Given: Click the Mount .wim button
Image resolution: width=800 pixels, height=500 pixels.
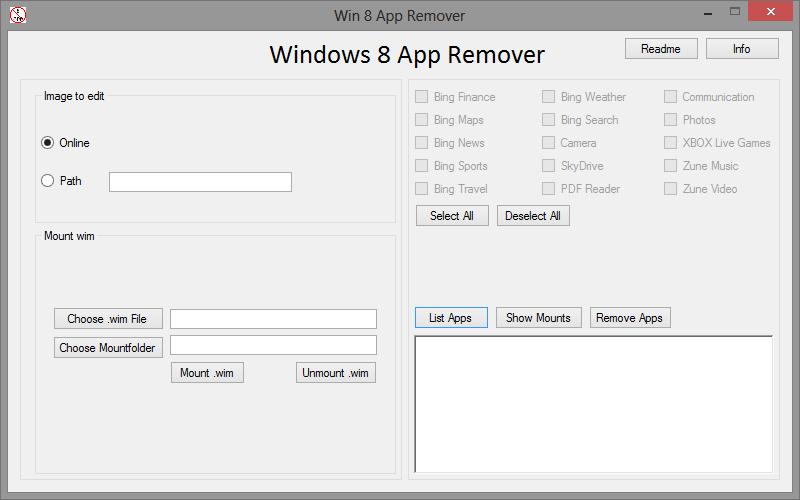Looking at the screenshot, I should click(x=207, y=373).
